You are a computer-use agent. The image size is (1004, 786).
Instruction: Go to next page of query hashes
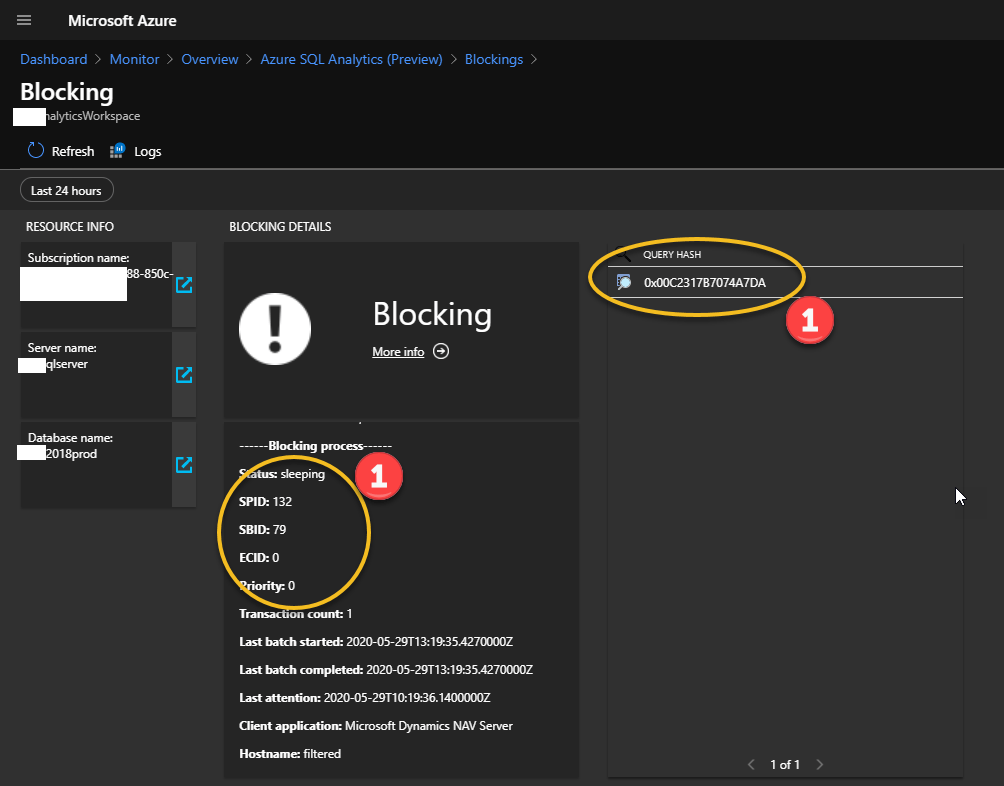[x=819, y=764]
